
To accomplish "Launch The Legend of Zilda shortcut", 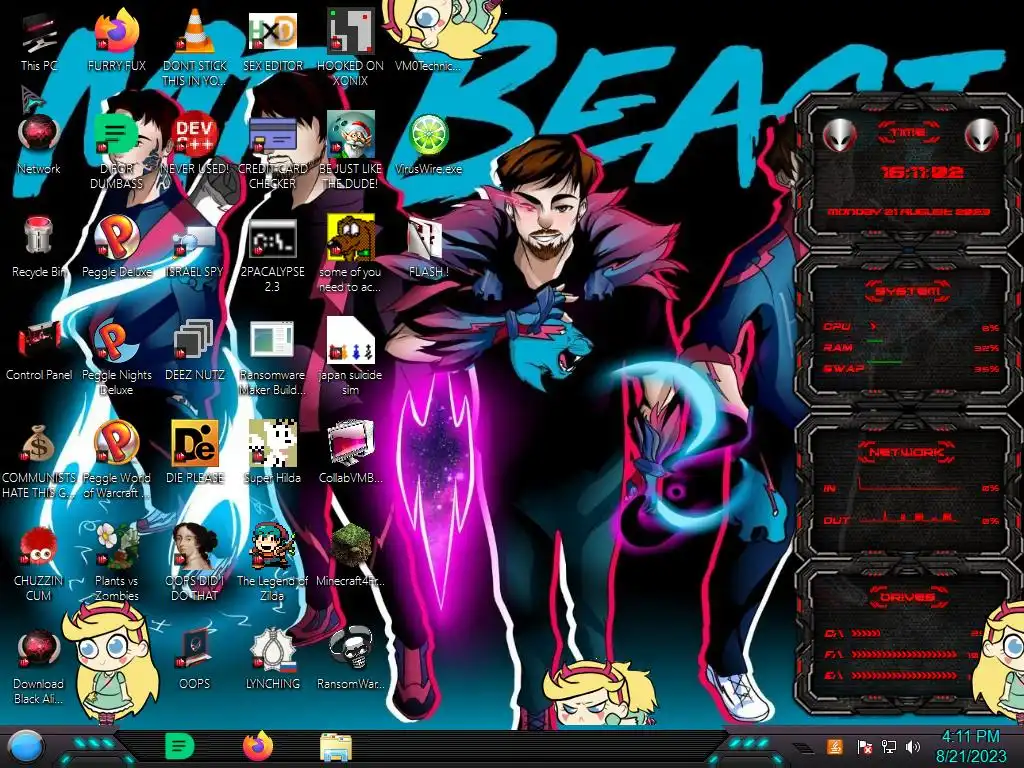I will pos(272,564).
